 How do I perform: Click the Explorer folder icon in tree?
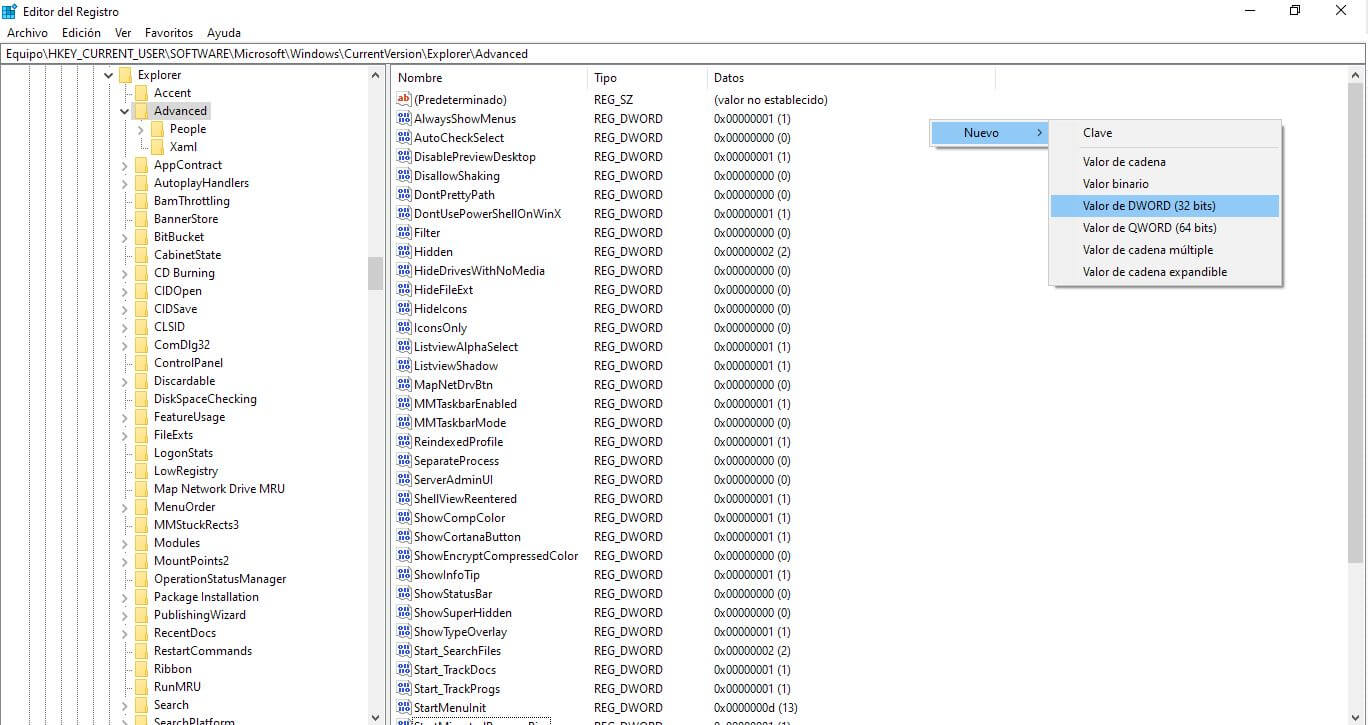[125, 75]
